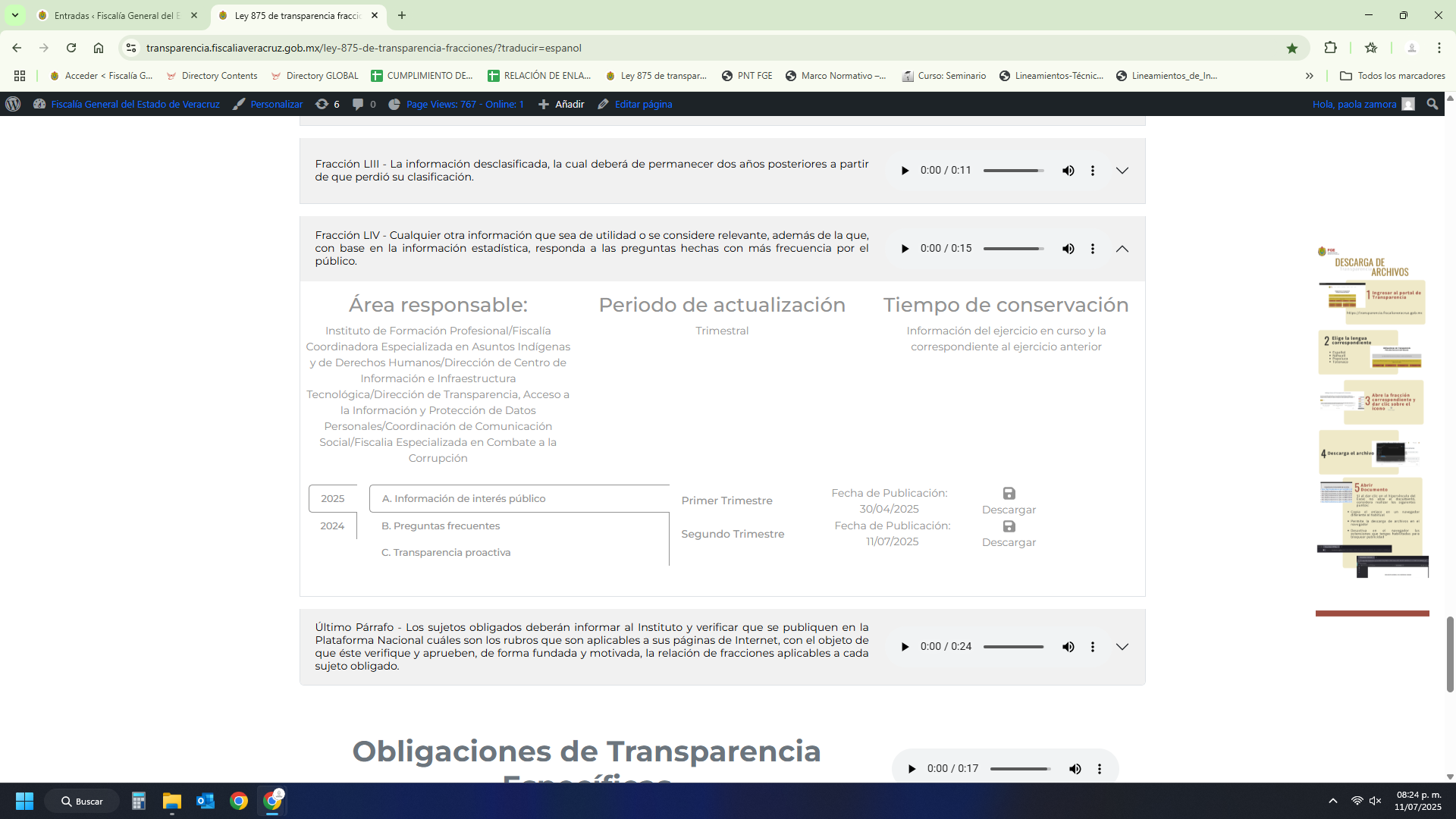The image size is (1456, 819).
Task: Mute the Fracción LIV audio player
Action: coord(1068,249)
